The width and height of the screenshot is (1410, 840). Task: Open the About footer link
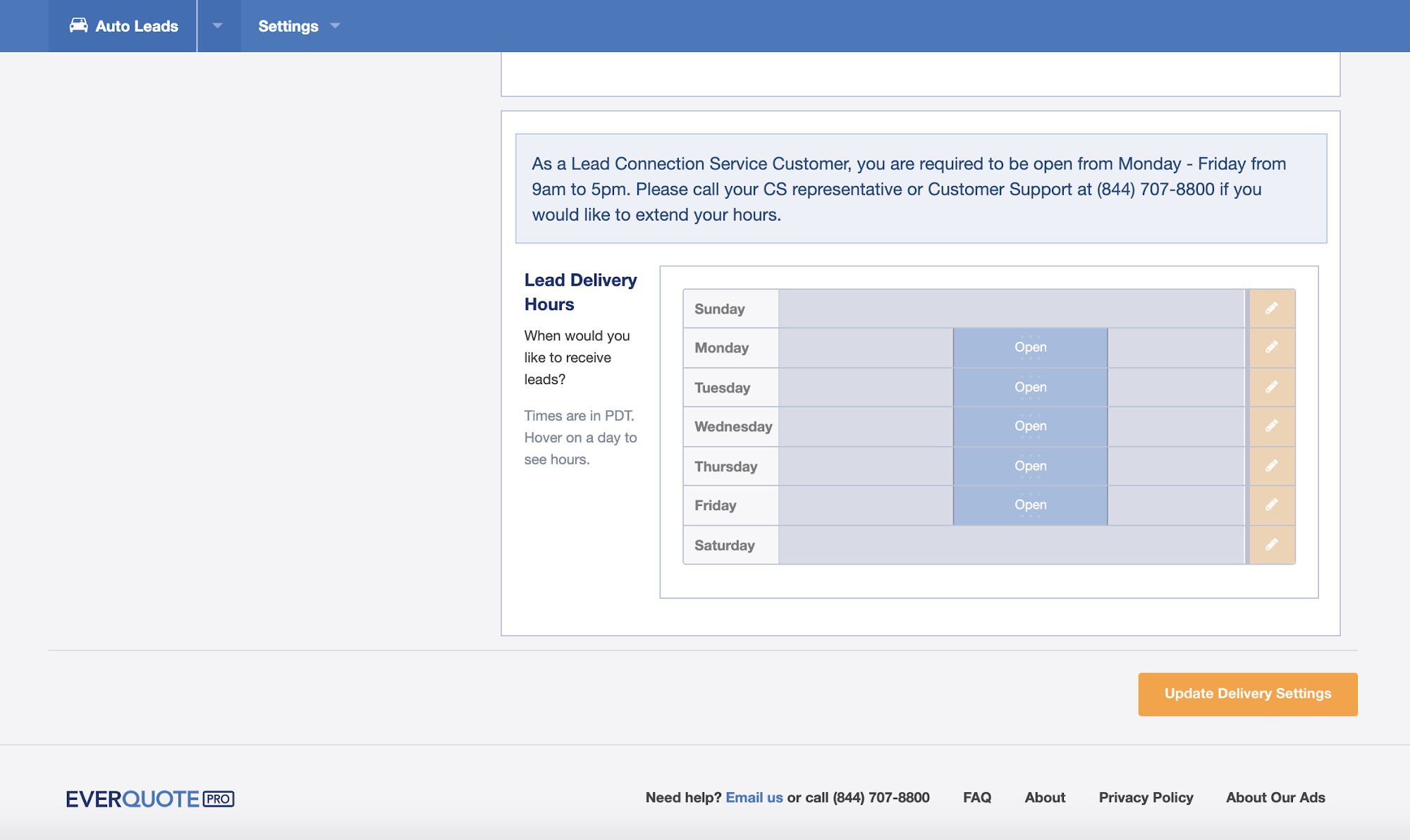1044,798
